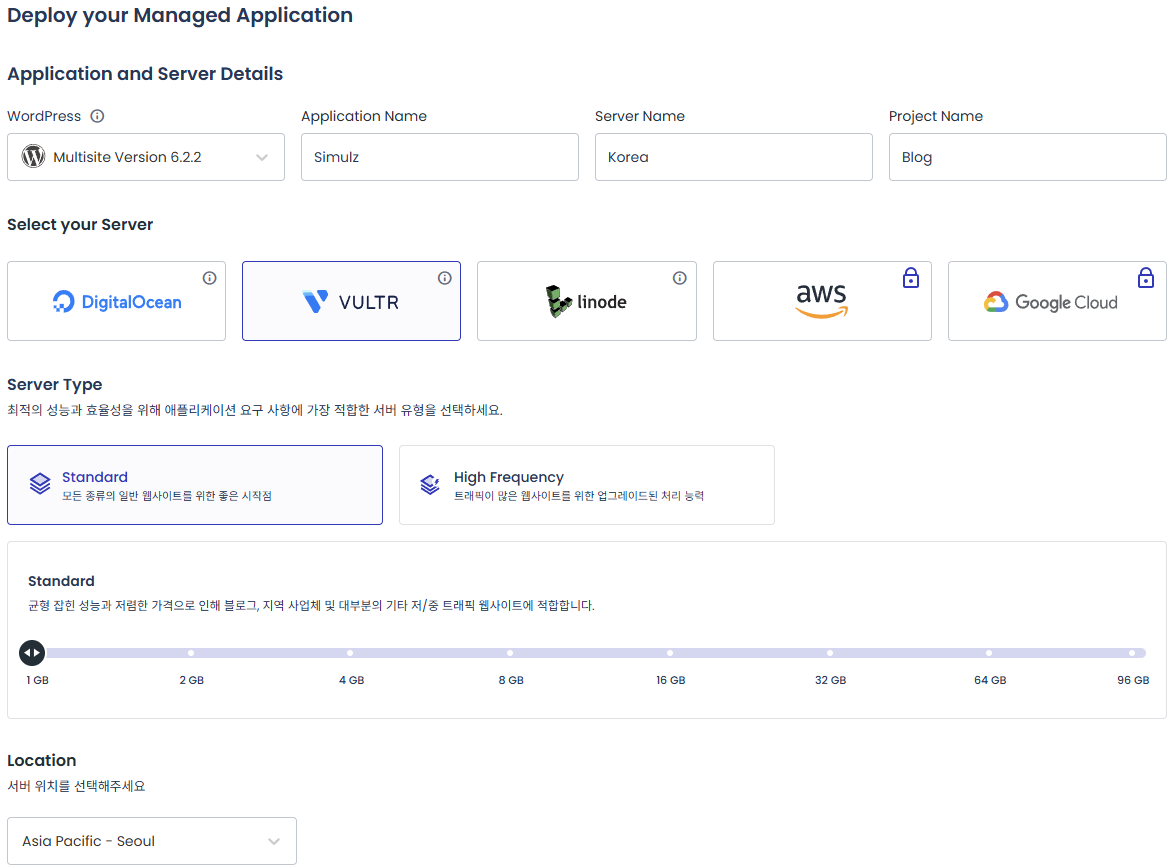Click the info icon on Linode card

(x=680, y=278)
